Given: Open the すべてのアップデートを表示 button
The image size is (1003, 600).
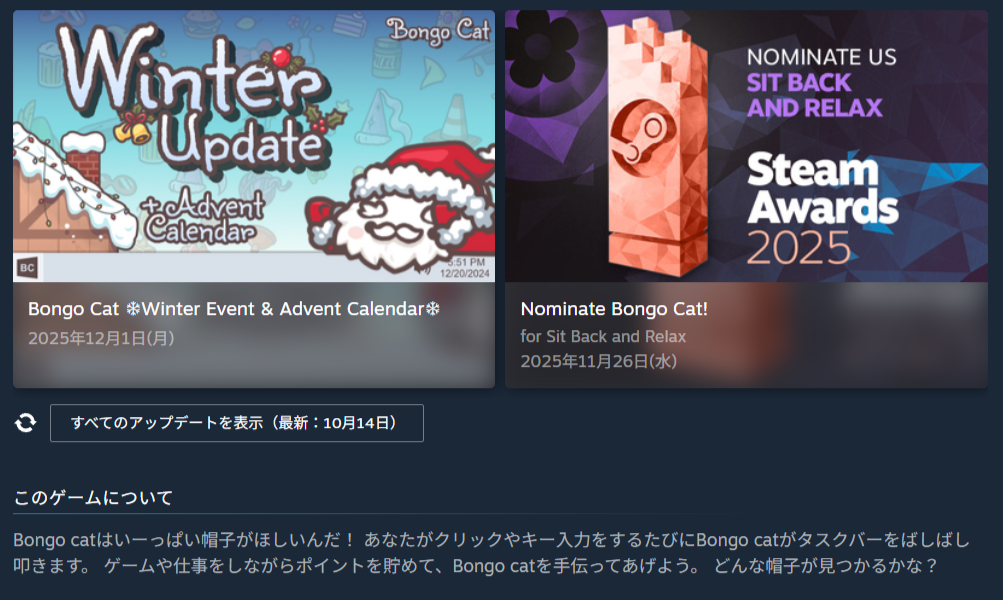Looking at the screenshot, I should coord(237,423).
